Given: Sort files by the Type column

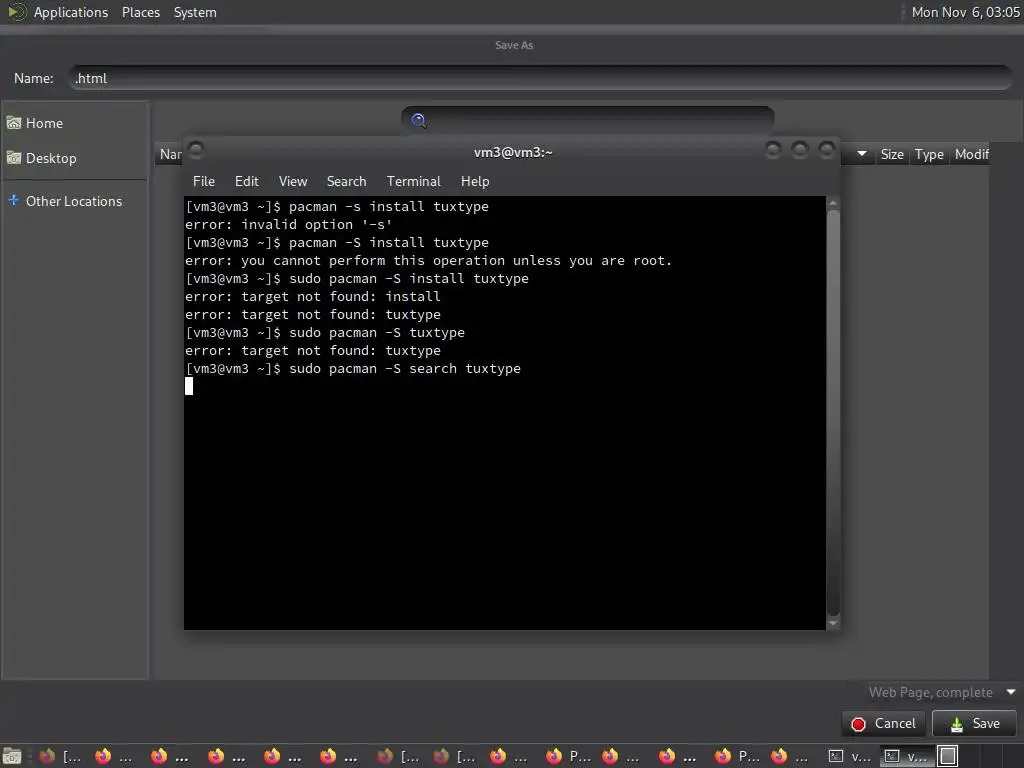Looking at the screenshot, I should (x=929, y=154).
